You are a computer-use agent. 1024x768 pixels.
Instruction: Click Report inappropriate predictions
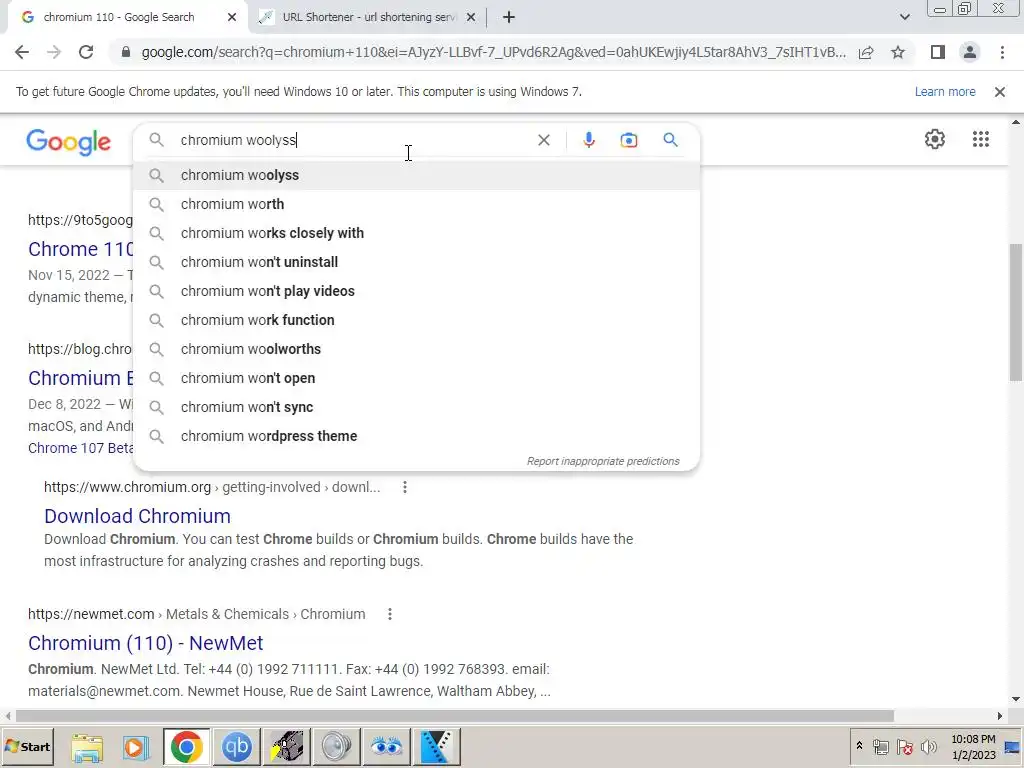603,461
